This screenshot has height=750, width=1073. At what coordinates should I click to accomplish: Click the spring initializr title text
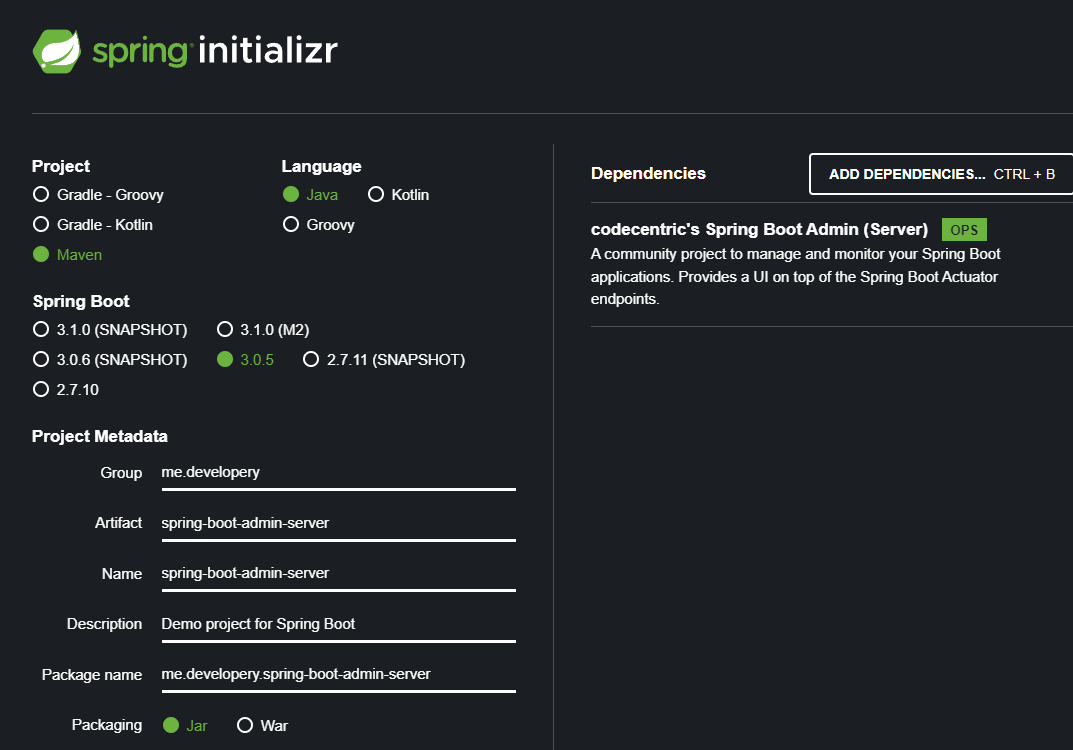point(215,51)
